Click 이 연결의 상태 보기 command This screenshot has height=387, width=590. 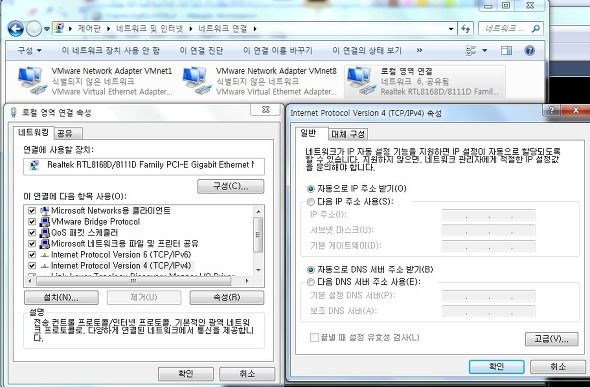367,50
